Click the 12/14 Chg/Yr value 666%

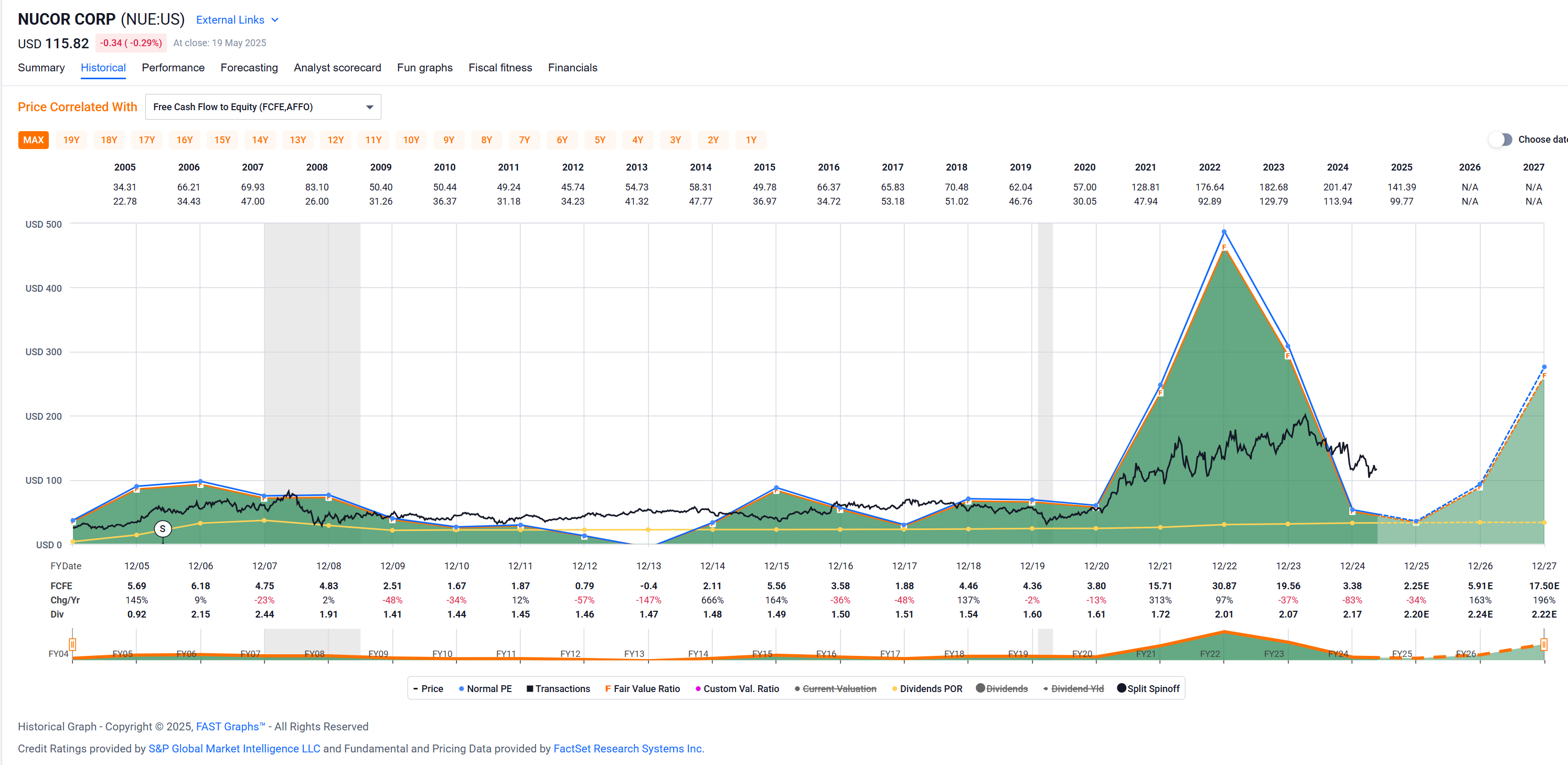click(712, 600)
